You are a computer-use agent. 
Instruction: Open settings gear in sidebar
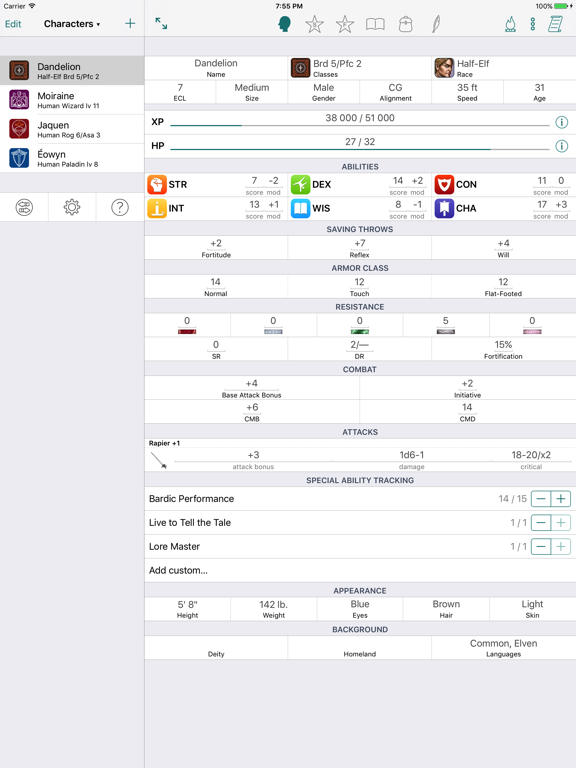(72, 207)
